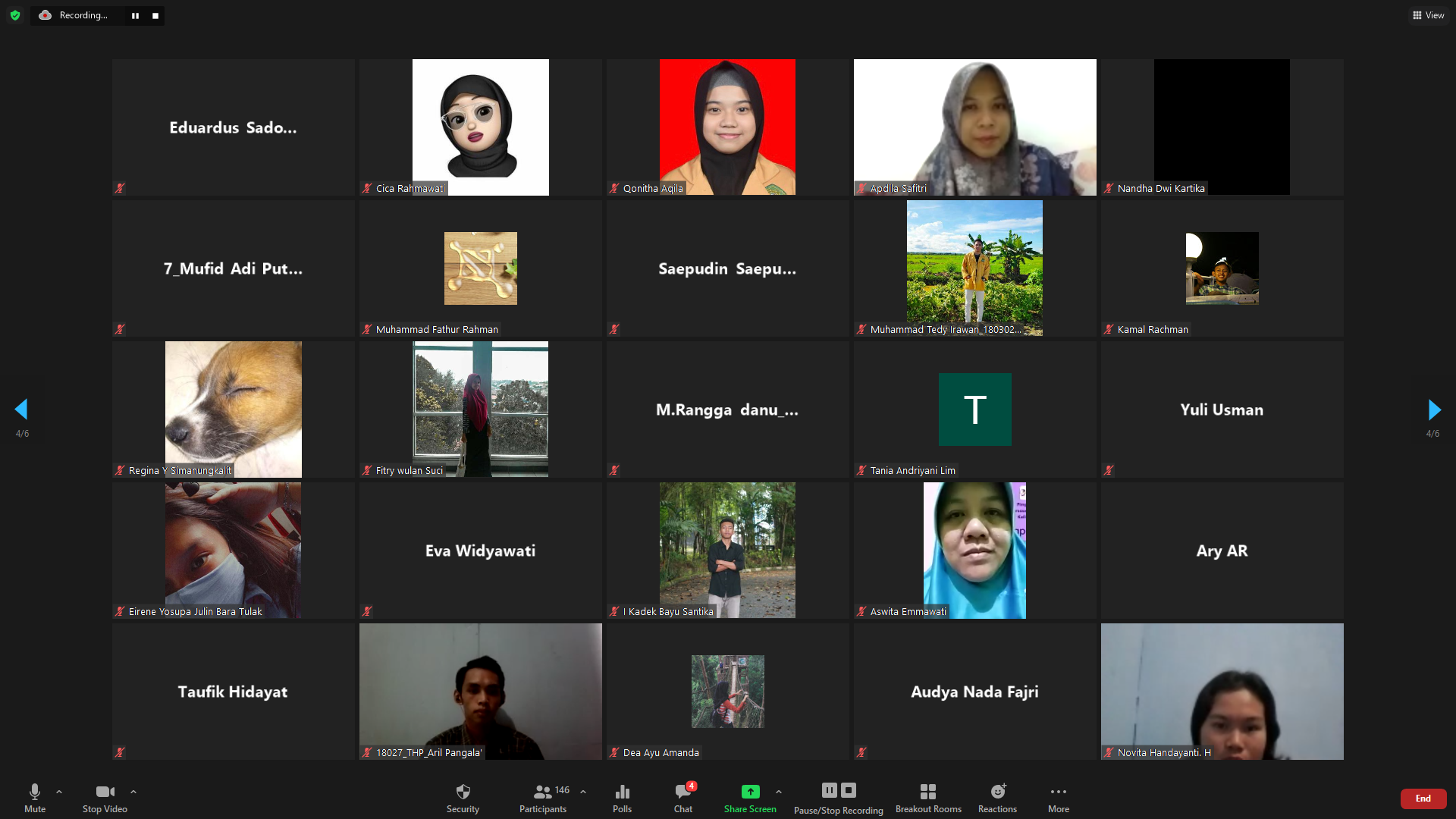Select Aswita Emmawati's video tile
This screenshot has height=819, width=1456.
(x=975, y=551)
